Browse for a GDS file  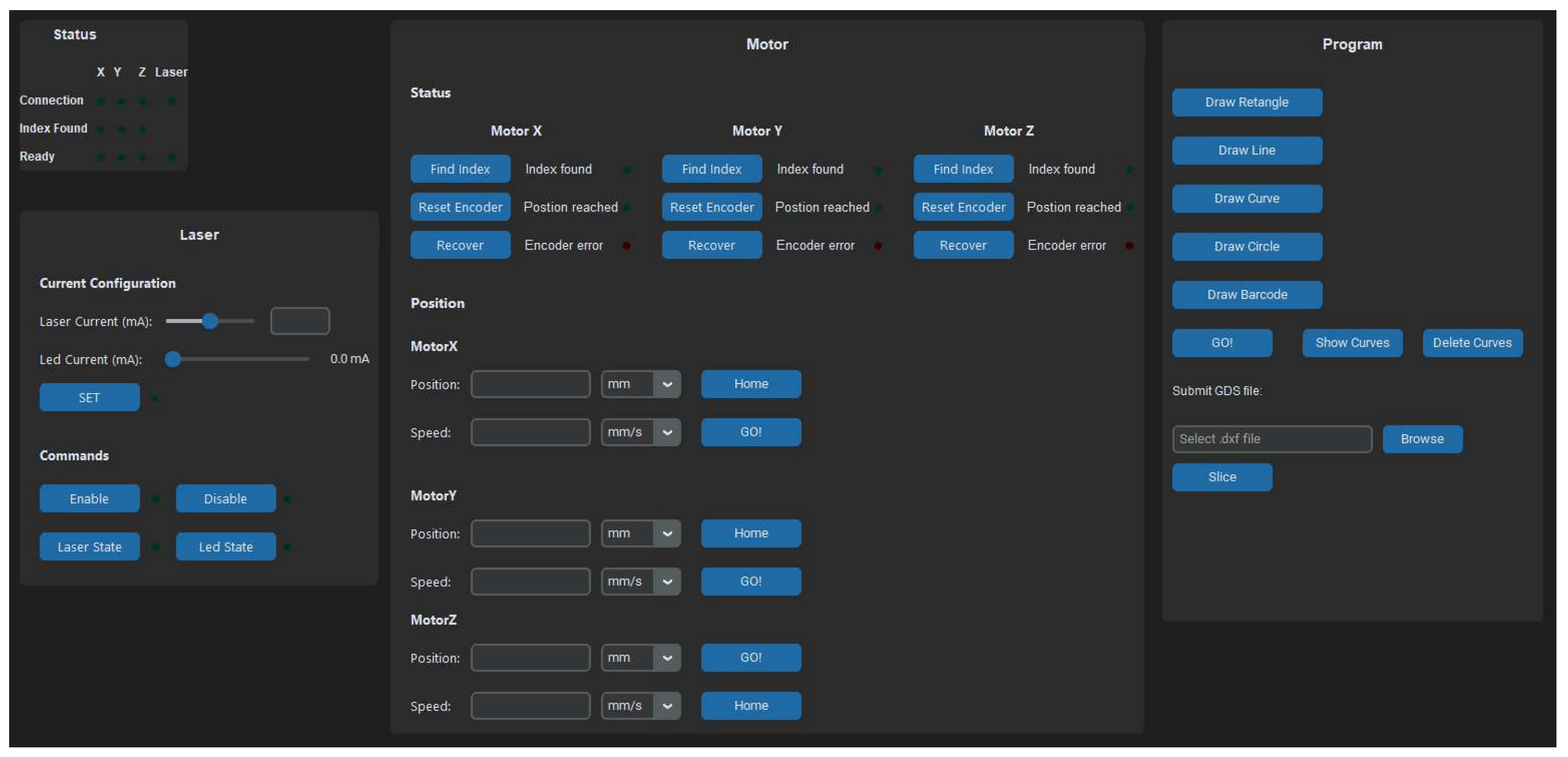(1422, 439)
